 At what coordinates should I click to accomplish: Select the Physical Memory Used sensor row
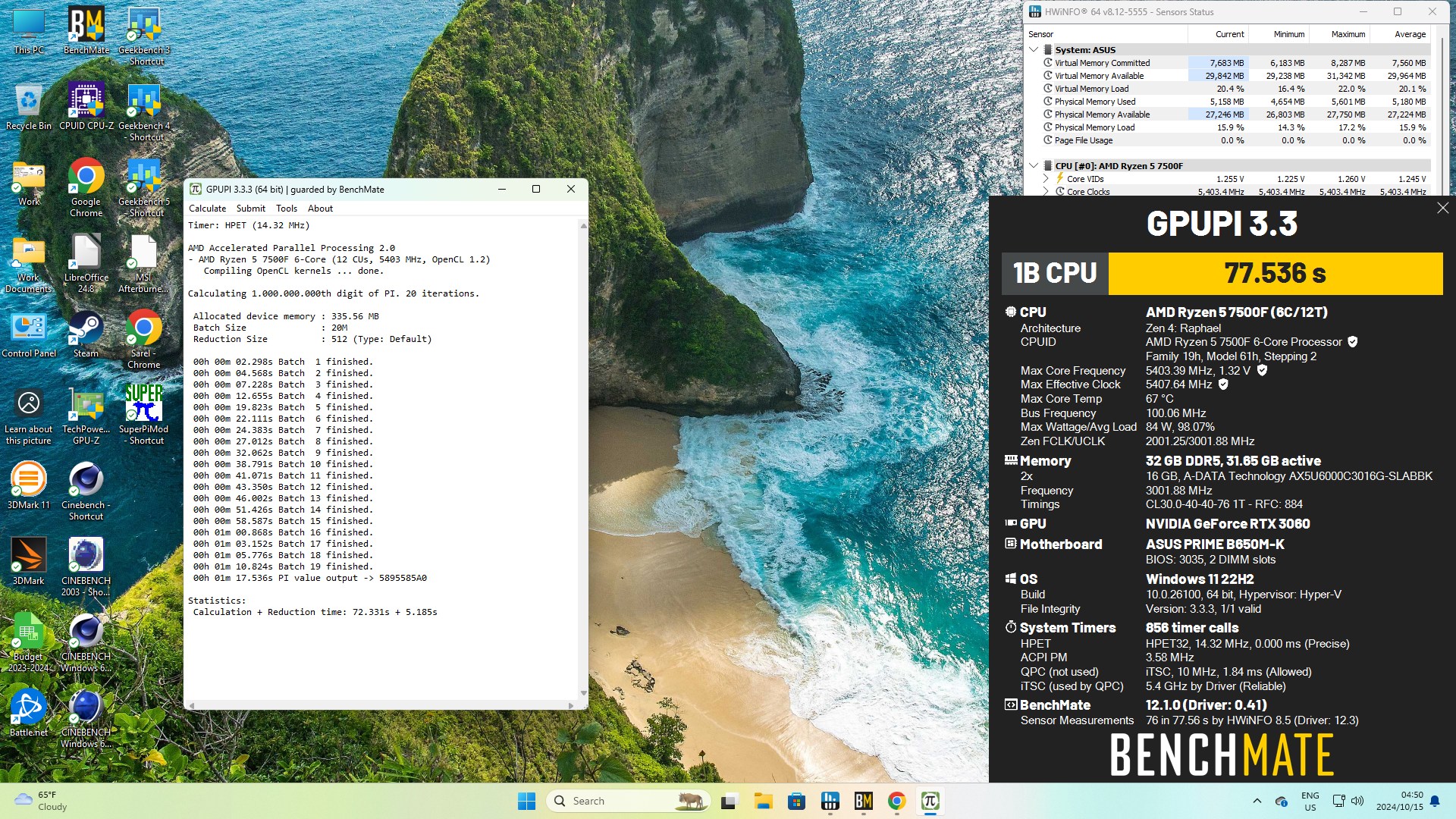point(1228,102)
